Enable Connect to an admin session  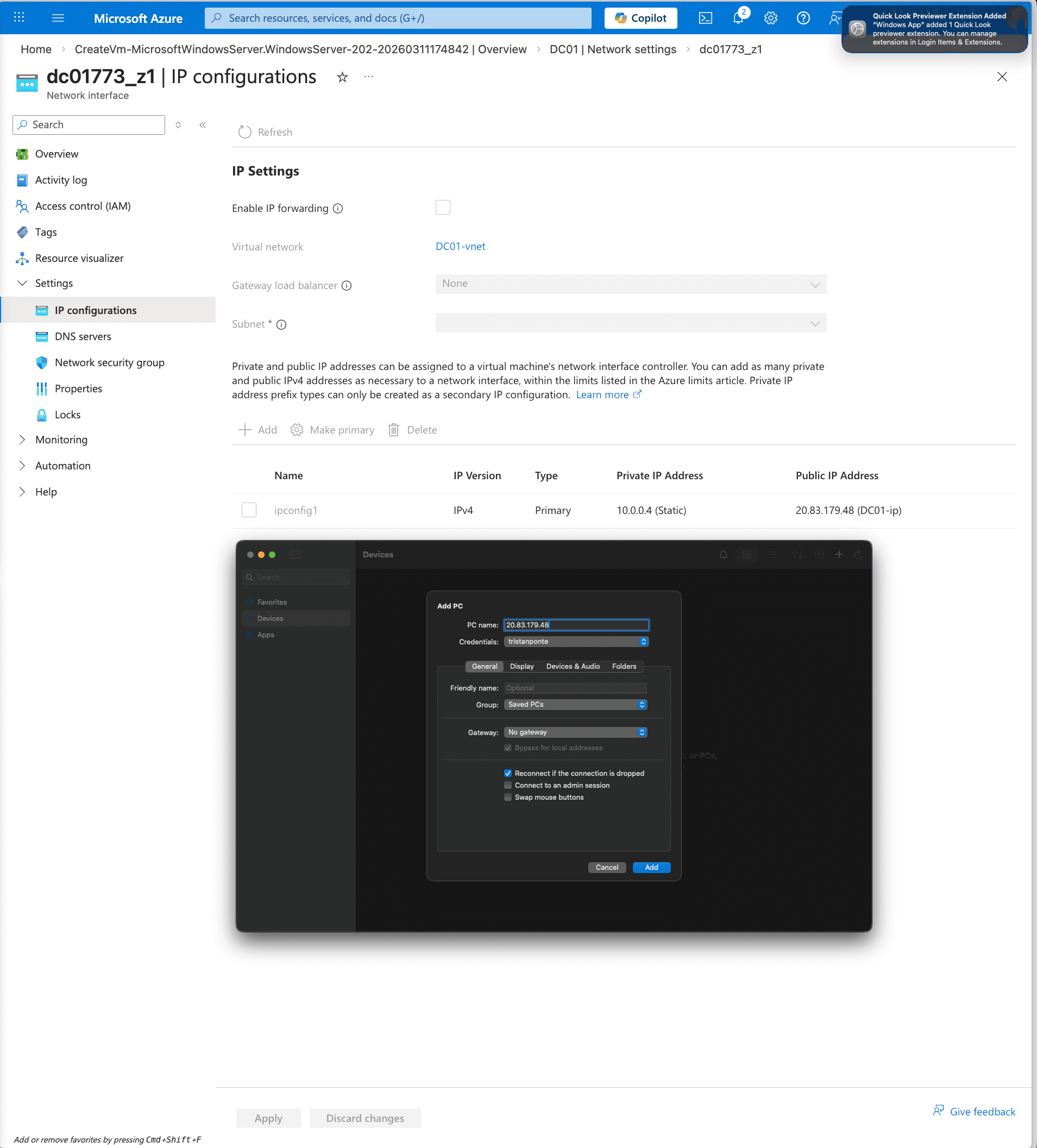point(507,785)
